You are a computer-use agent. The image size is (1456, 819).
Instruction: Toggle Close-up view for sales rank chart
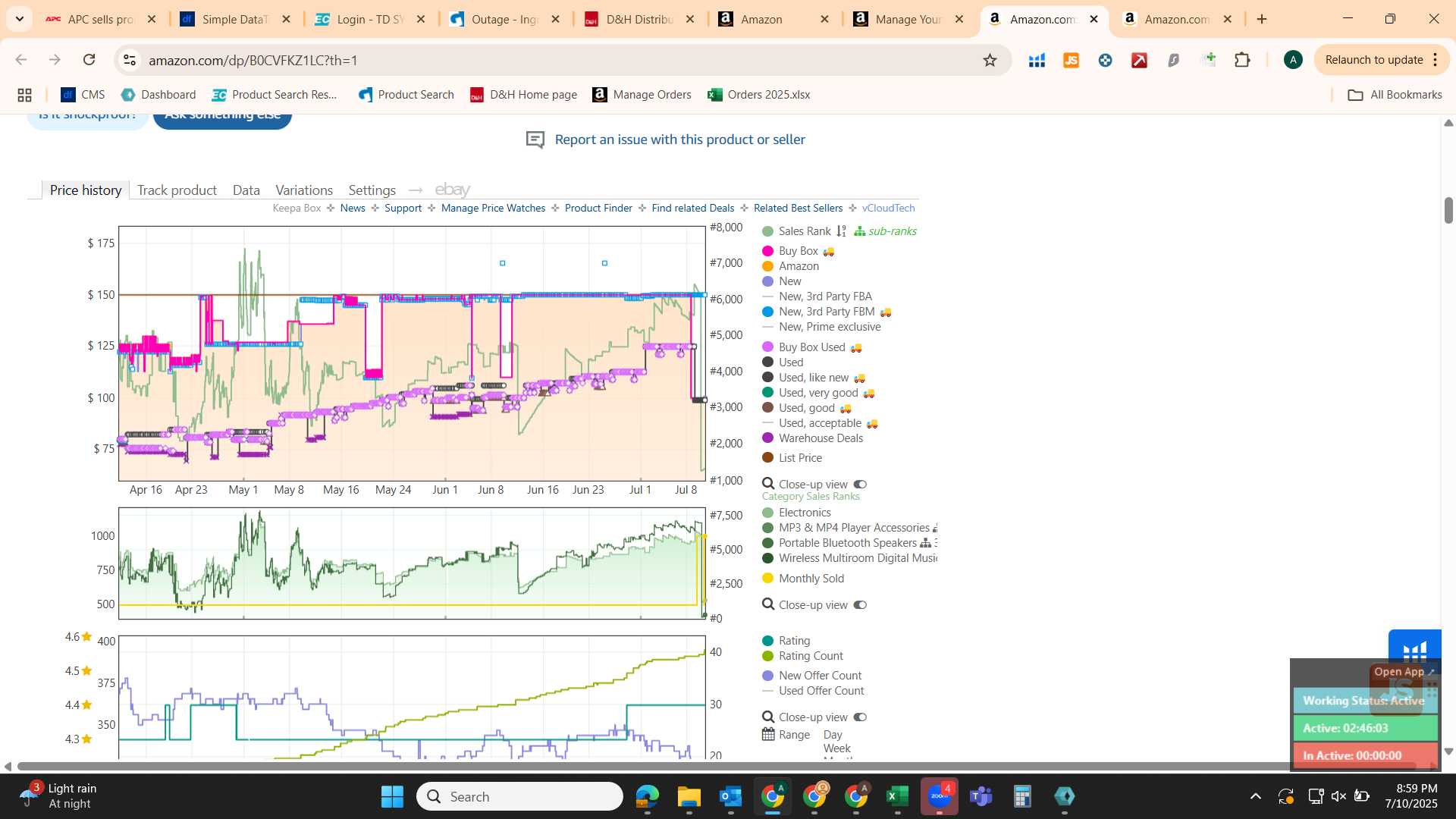coord(860,604)
